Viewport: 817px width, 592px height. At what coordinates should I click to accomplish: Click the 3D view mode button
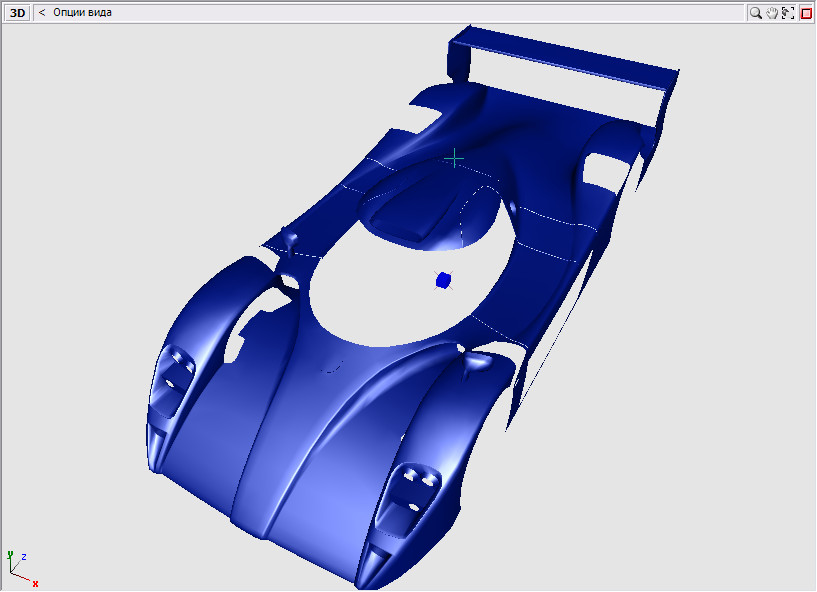(17, 13)
